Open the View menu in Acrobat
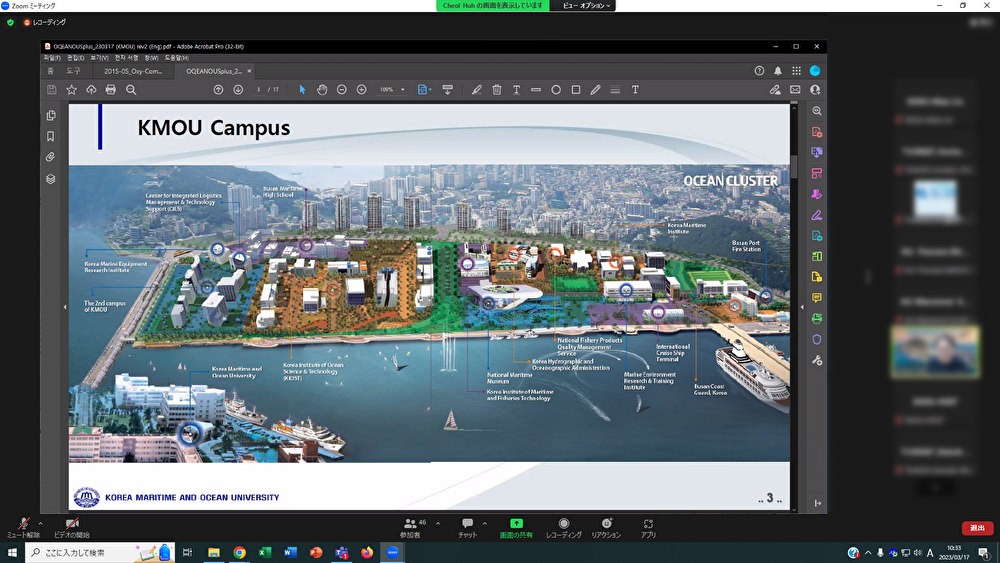The image size is (1000, 563). coord(99,58)
